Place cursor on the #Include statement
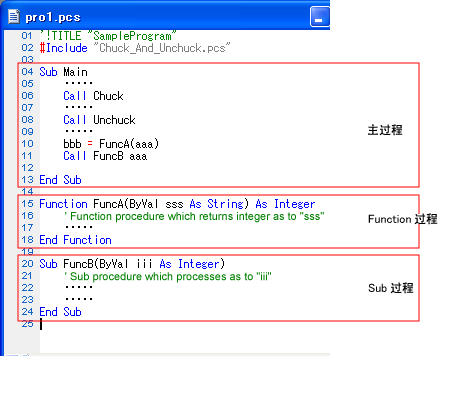The width and height of the screenshot is (468, 394). click(135, 48)
